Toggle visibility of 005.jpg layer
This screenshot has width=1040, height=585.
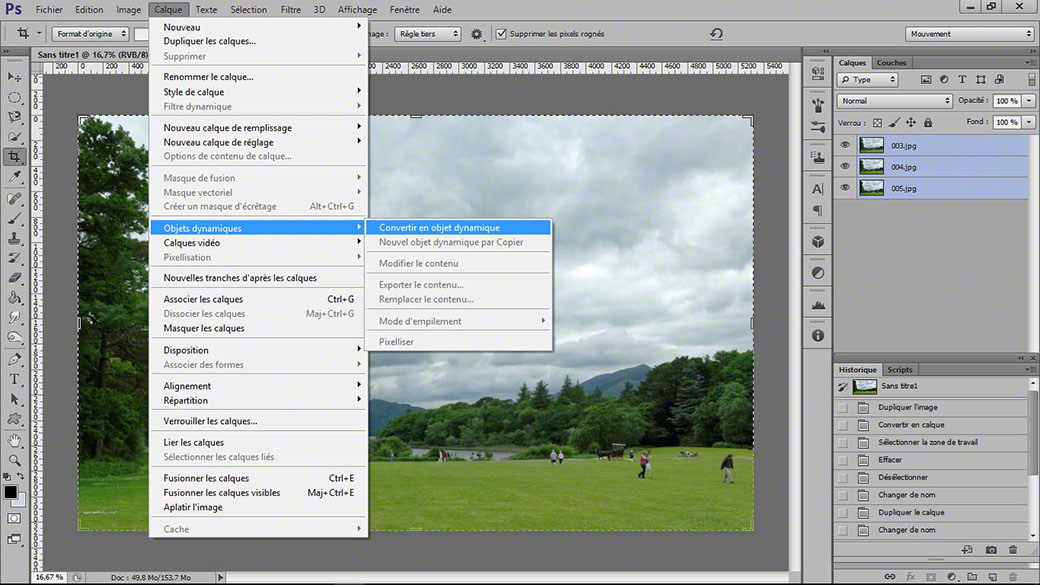[845, 188]
